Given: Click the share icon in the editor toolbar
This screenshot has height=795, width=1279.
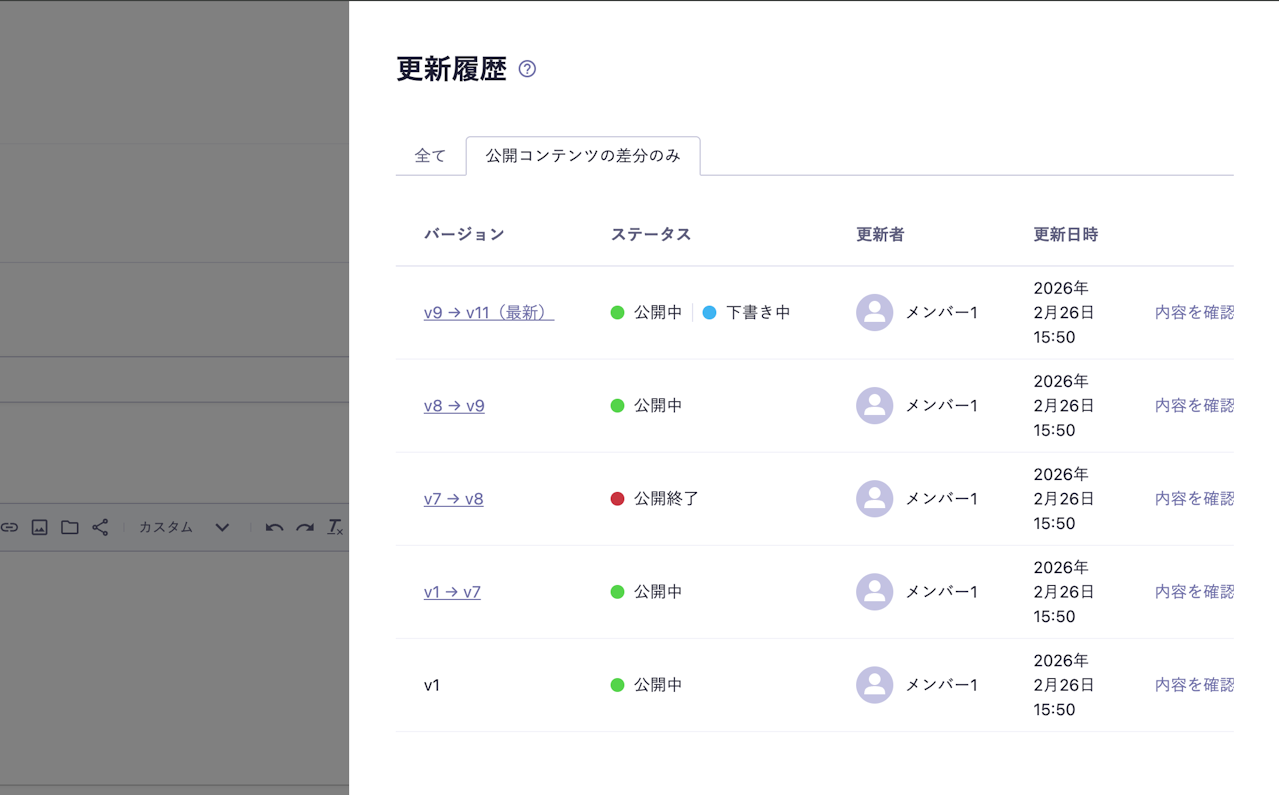Looking at the screenshot, I should point(99,527).
